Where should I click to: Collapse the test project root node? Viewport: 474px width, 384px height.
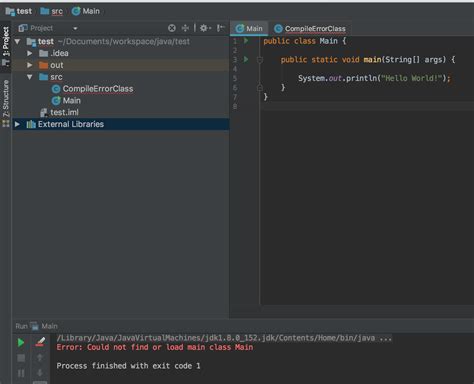pos(18,42)
